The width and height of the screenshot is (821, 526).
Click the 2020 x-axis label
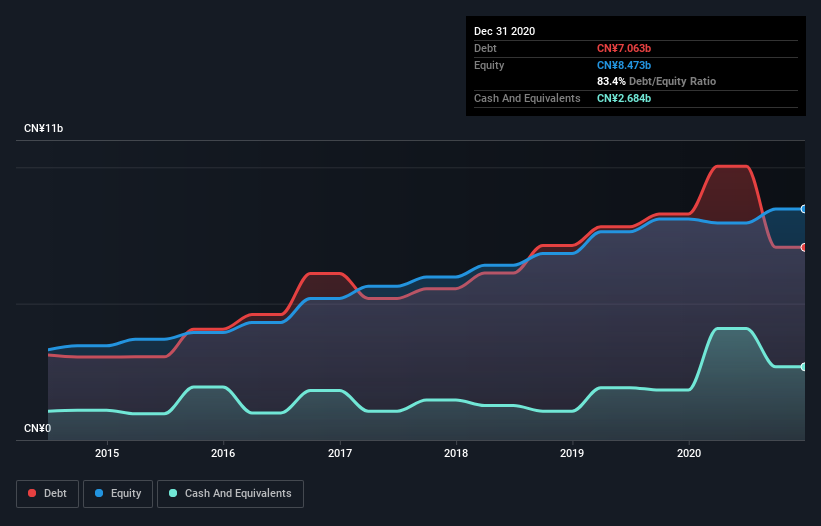point(689,453)
